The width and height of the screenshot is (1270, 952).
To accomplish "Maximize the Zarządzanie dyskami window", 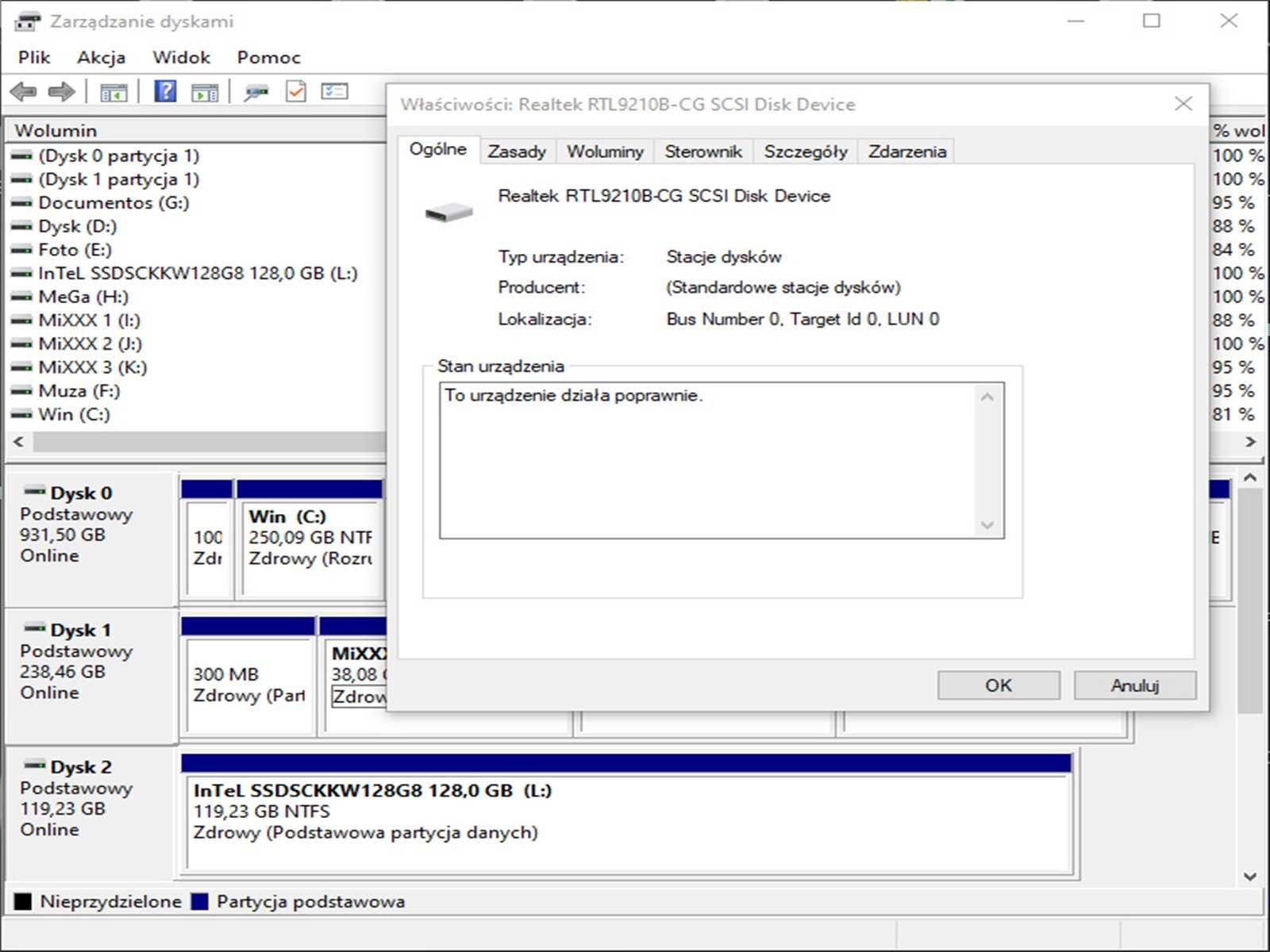I will pos(1152,21).
